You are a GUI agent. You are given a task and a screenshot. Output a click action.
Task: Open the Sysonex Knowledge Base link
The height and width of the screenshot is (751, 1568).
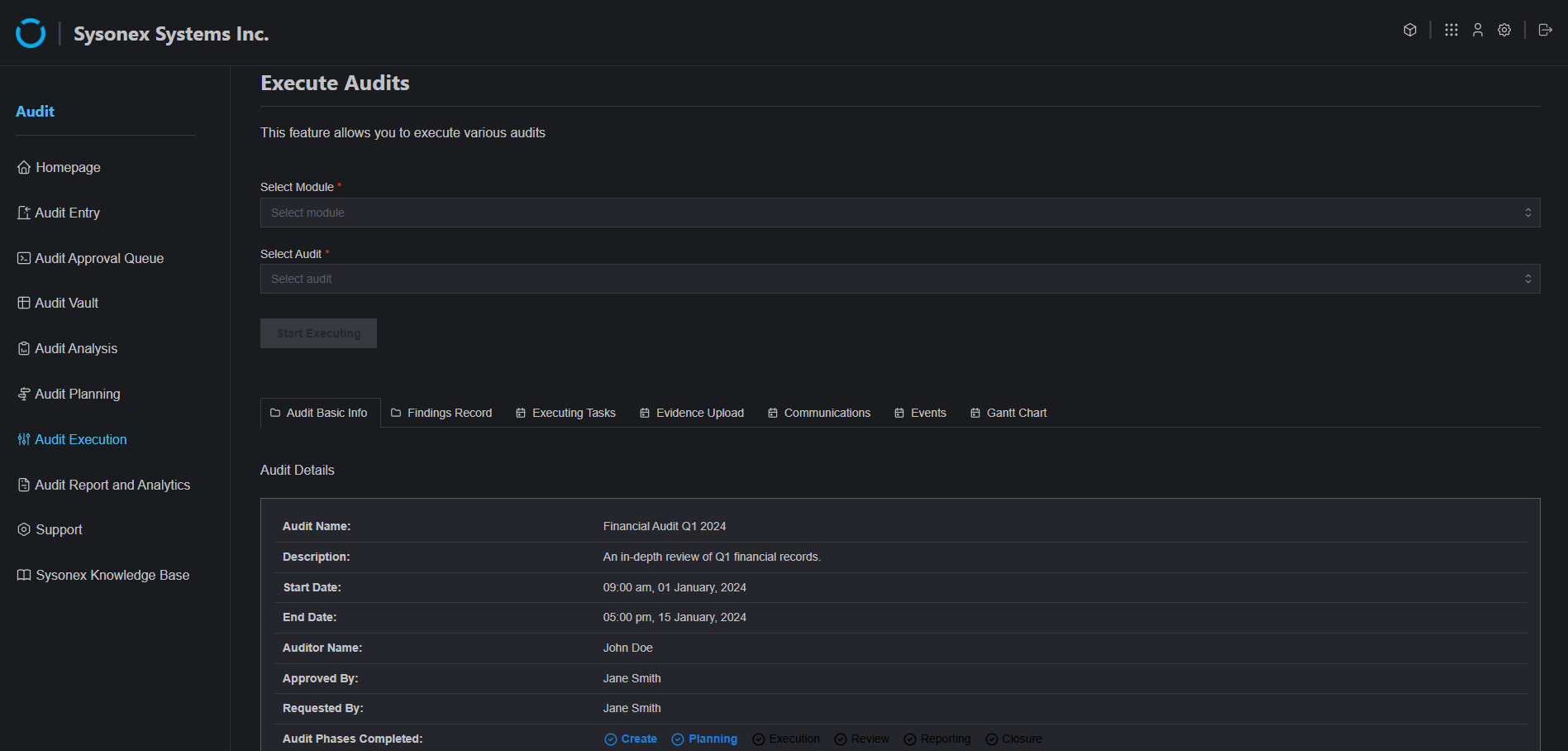(112, 575)
